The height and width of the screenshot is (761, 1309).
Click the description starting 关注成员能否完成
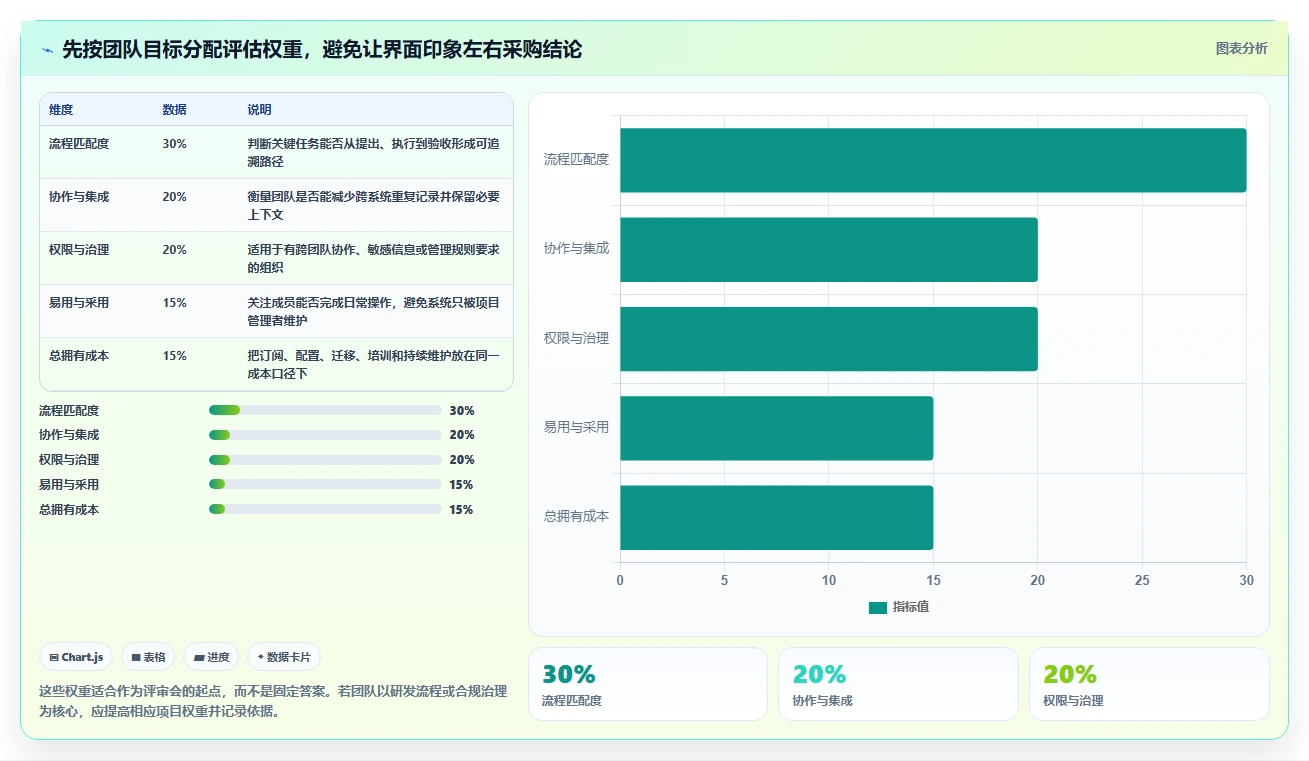tap(374, 312)
